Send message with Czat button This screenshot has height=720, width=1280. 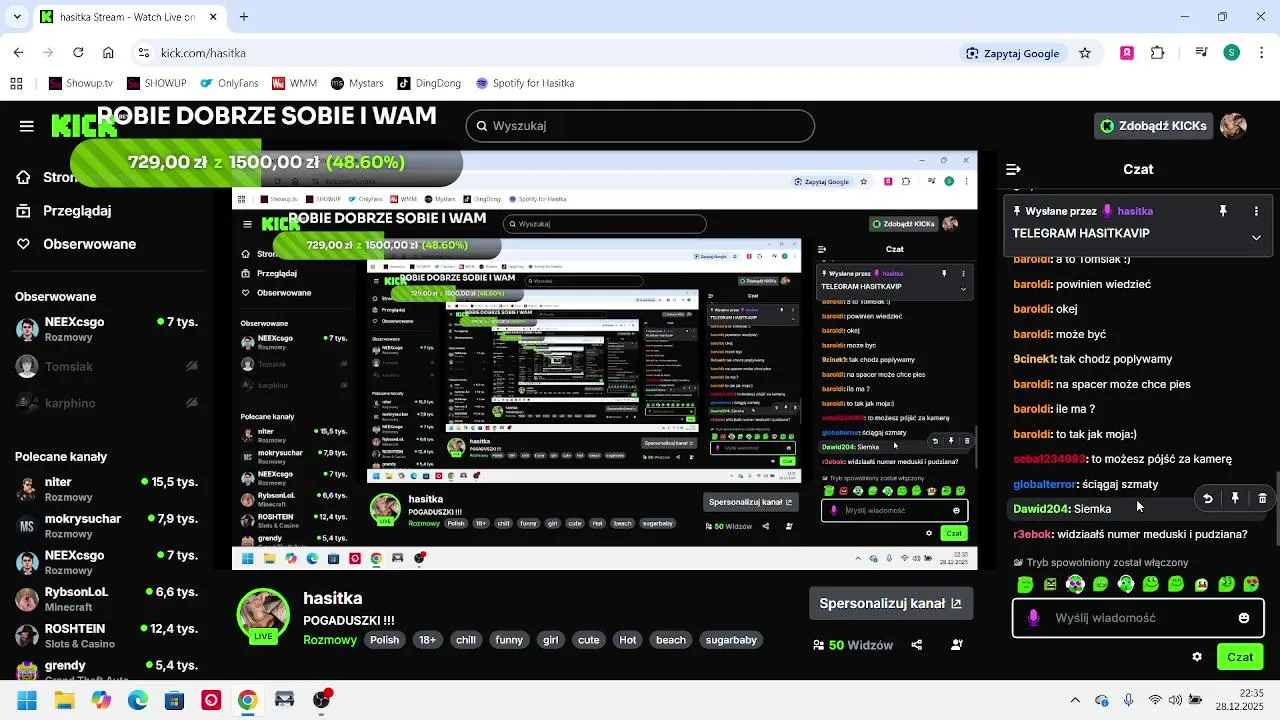[x=1240, y=657]
